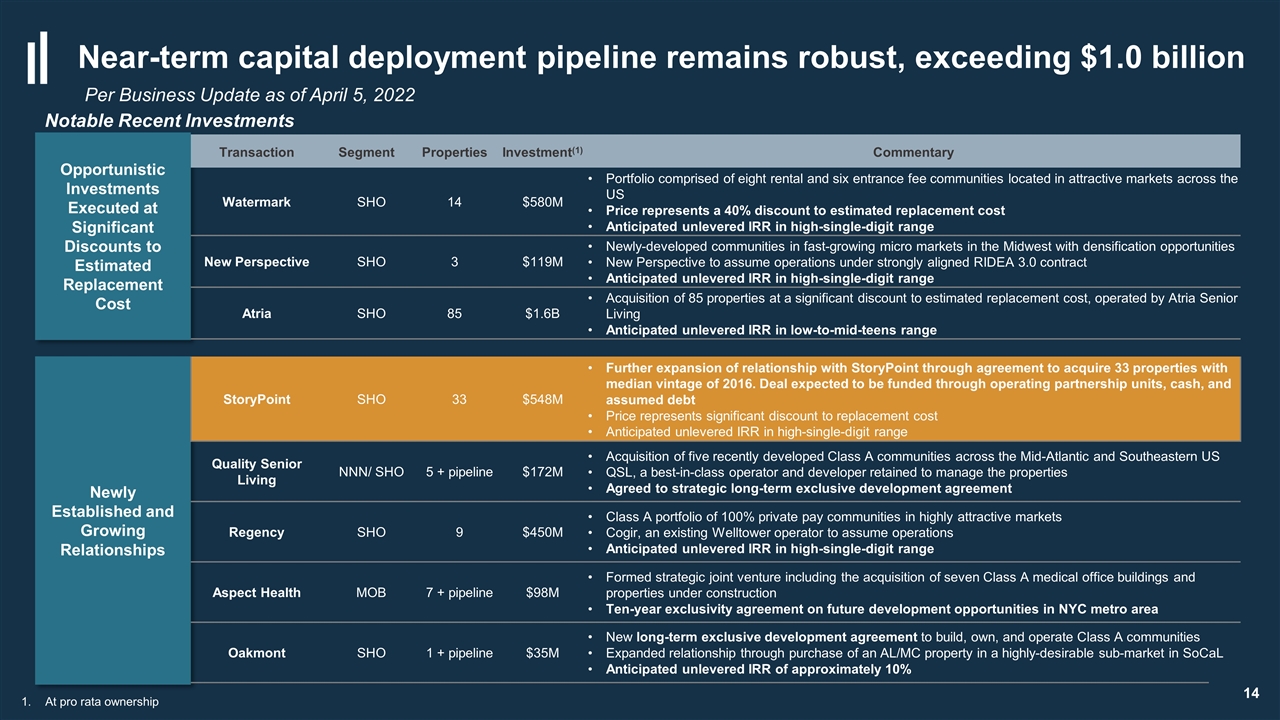Click the Regency $450M investment value
The width and height of the screenshot is (1280, 720).
tap(542, 532)
